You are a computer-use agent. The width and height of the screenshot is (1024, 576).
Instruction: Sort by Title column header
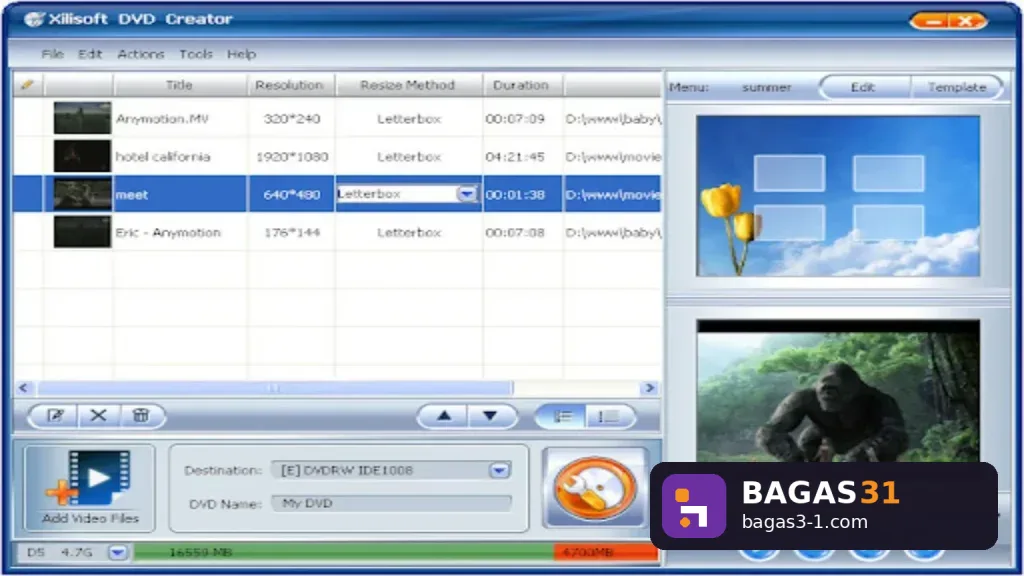click(179, 85)
